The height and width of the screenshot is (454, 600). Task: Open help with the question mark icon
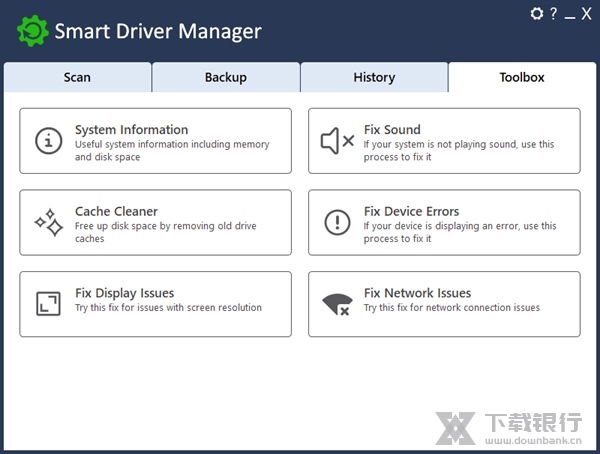click(553, 14)
